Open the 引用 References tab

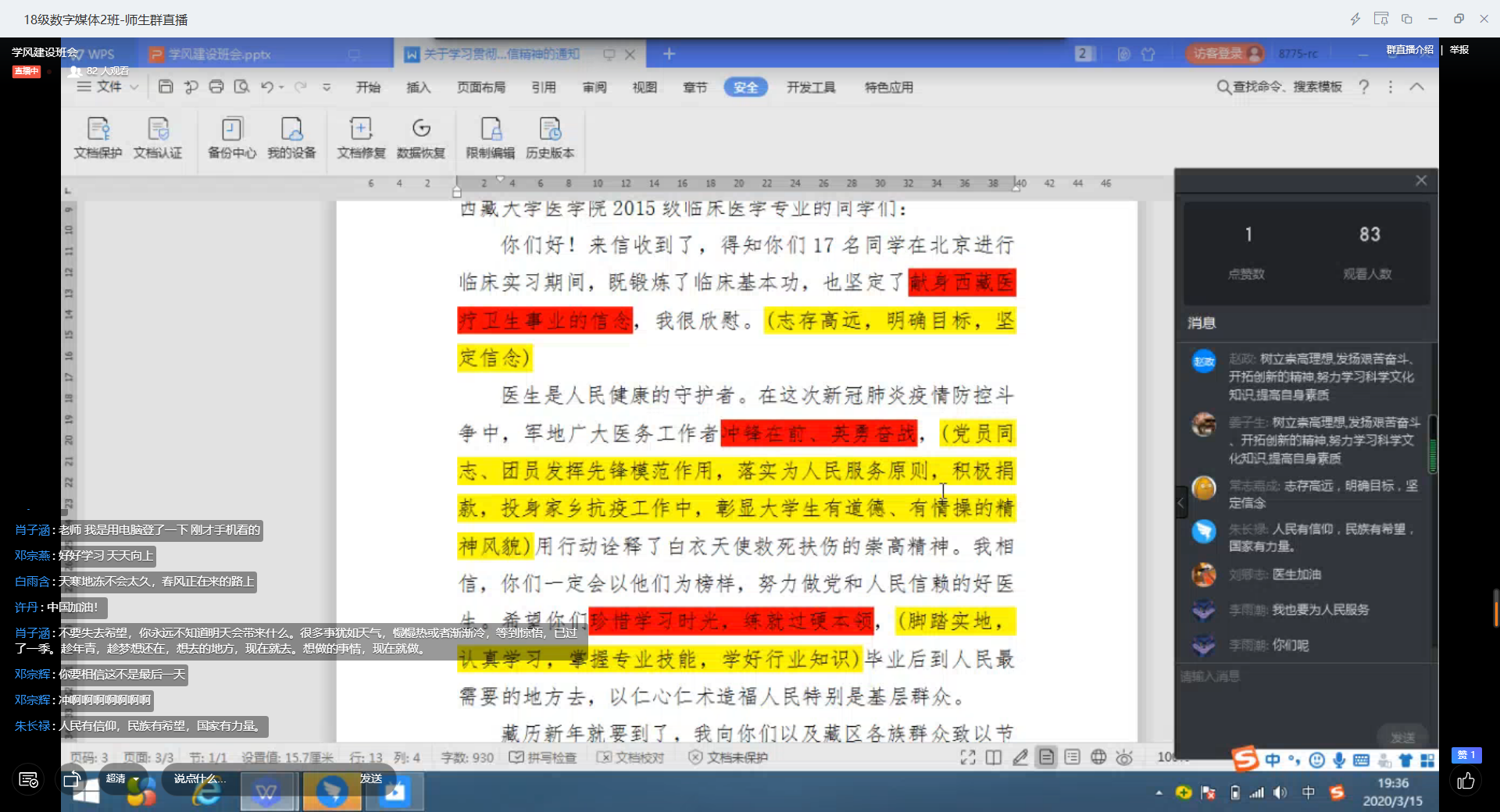pos(544,87)
